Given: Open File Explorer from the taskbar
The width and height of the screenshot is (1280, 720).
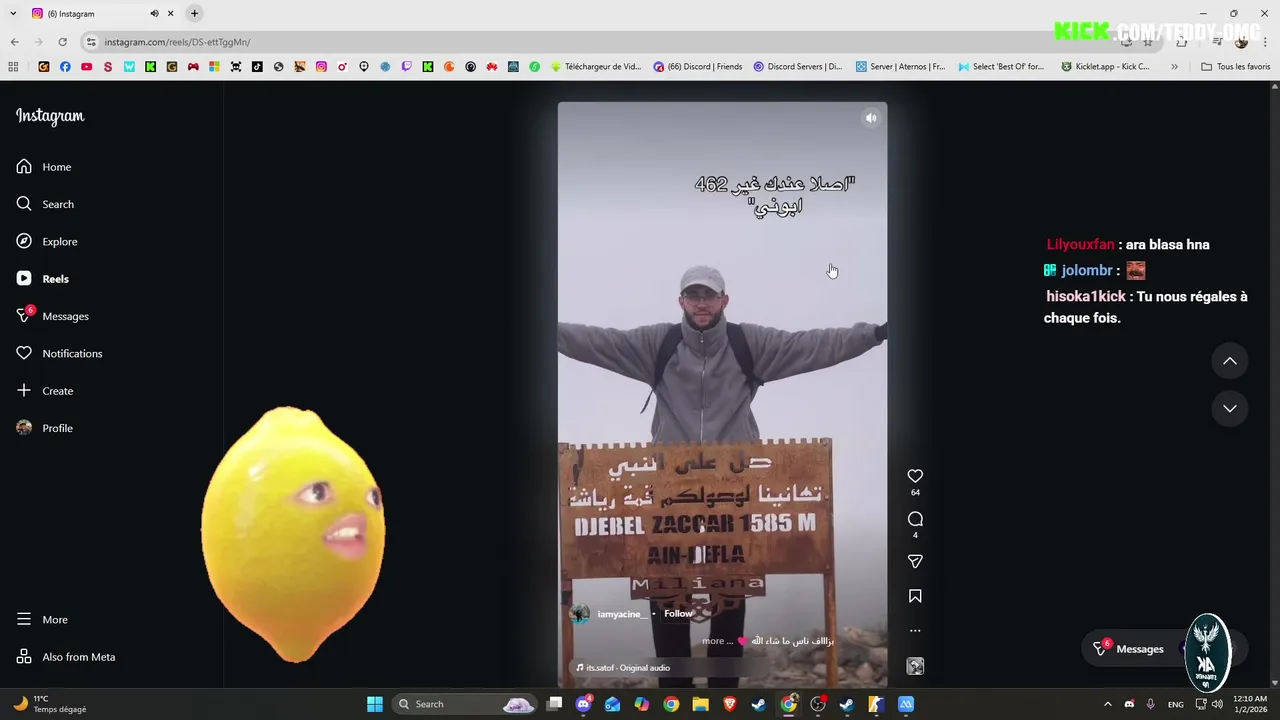Looking at the screenshot, I should 700,704.
